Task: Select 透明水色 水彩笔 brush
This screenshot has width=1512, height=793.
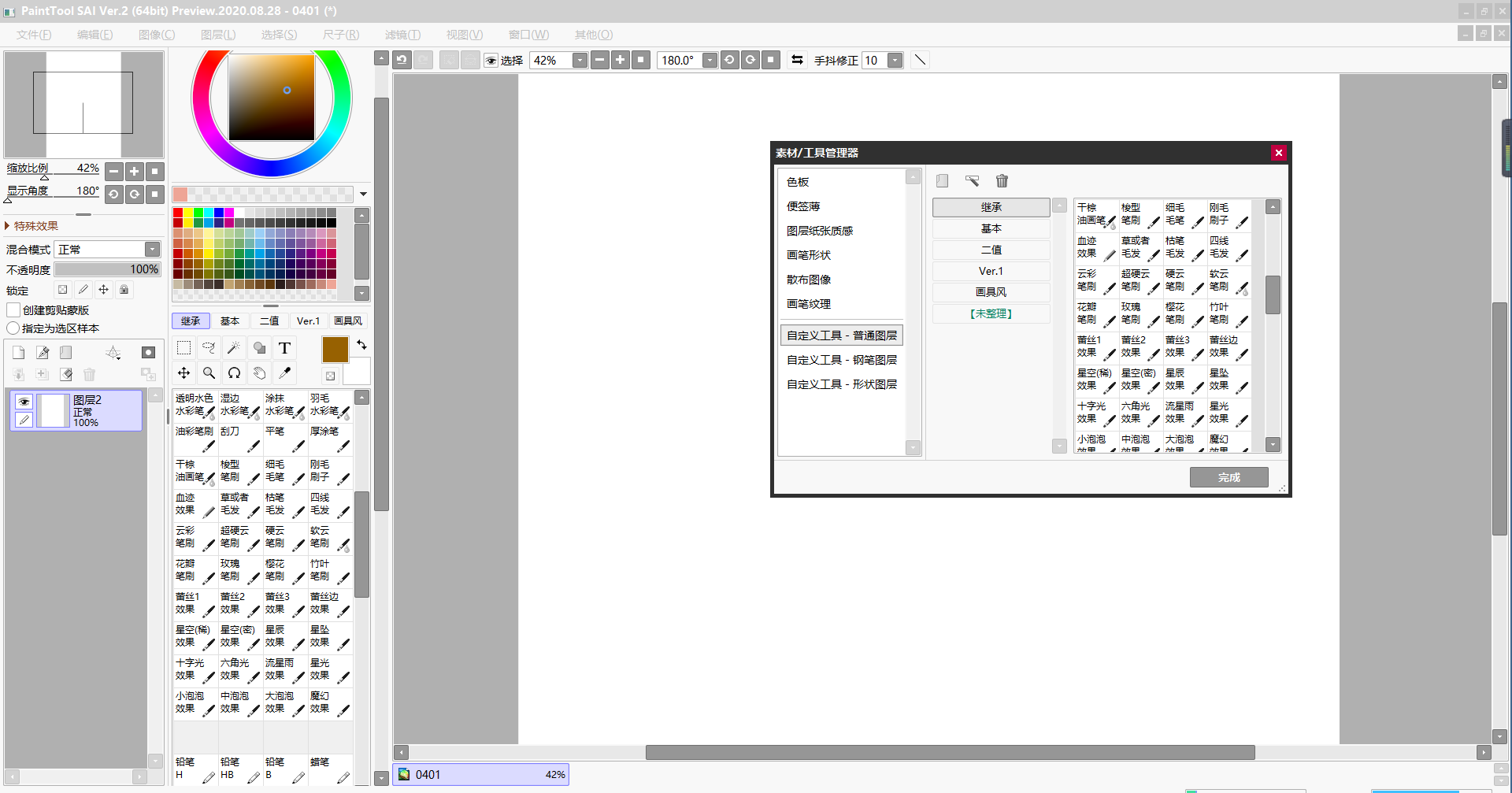Action: tap(195, 405)
